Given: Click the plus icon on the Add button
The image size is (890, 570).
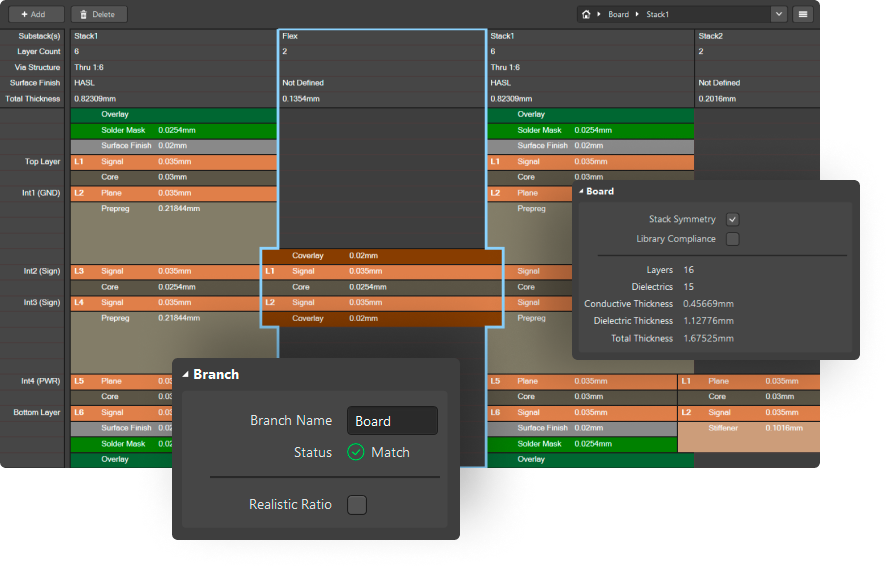Looking at the screenshot, I should pyautogui.click(x=22, y=15).
